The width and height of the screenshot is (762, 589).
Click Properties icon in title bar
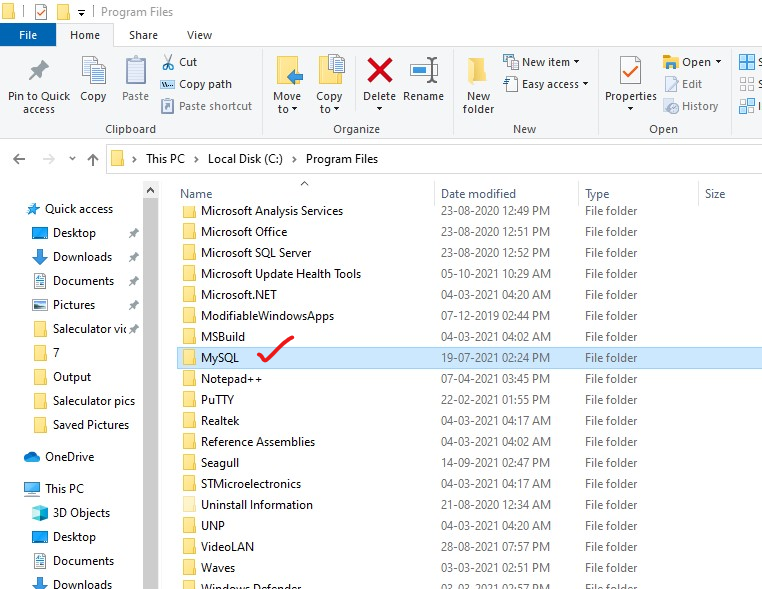click(x=41, y=12)
